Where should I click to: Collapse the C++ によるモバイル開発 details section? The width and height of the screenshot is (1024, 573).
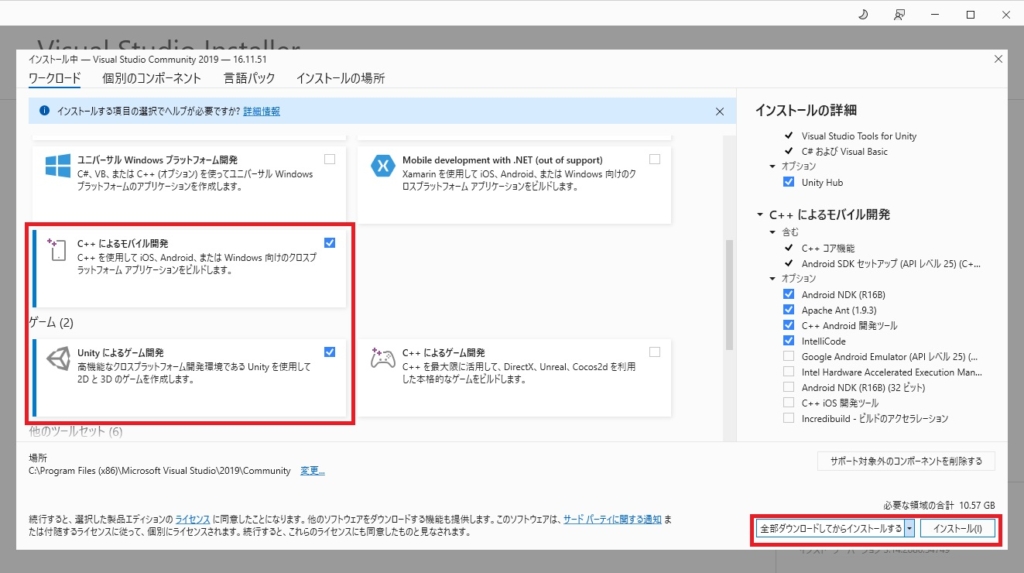click(x=760, y=214)
